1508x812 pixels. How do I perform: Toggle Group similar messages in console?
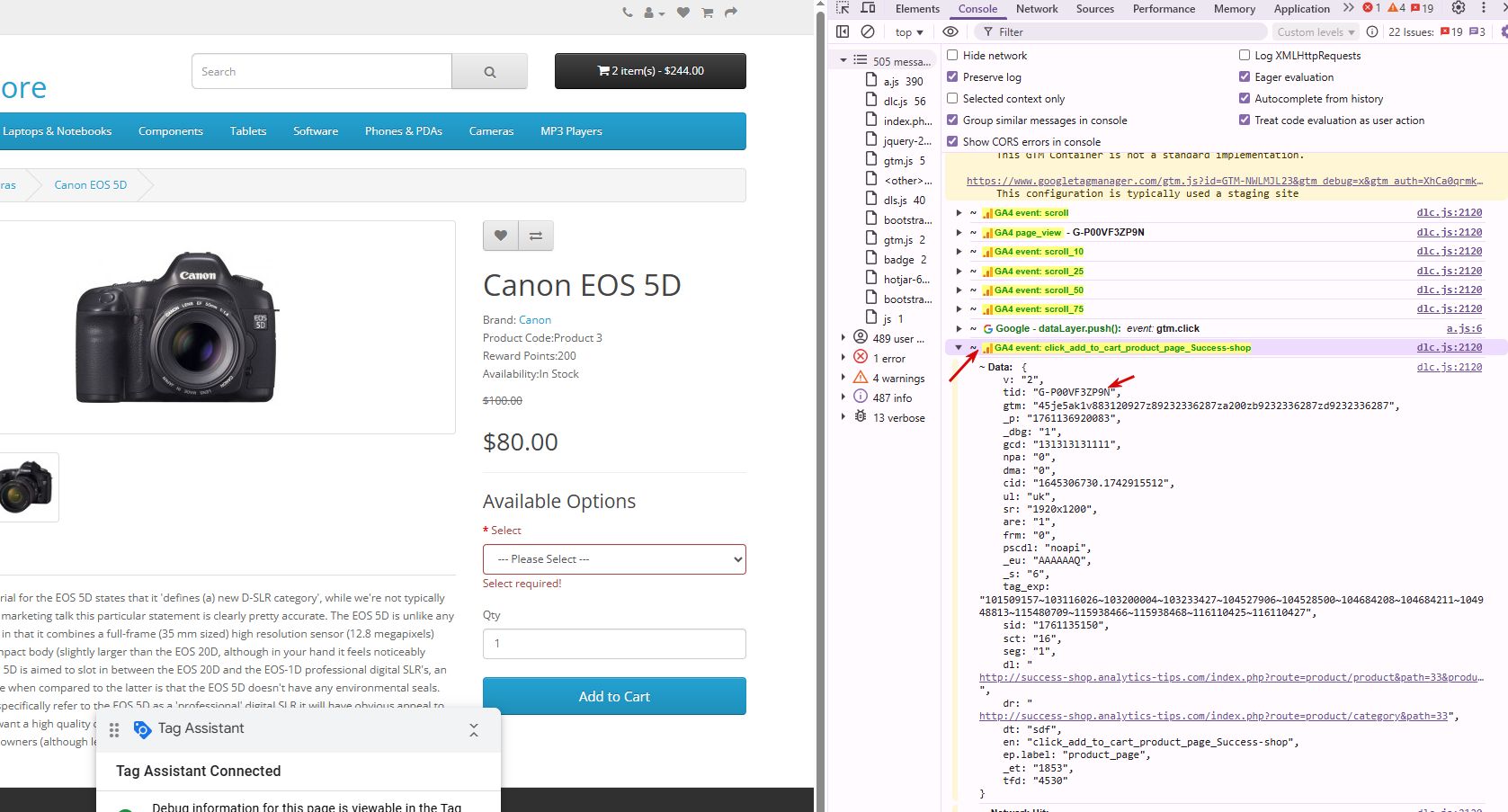[x=952, y=120]
